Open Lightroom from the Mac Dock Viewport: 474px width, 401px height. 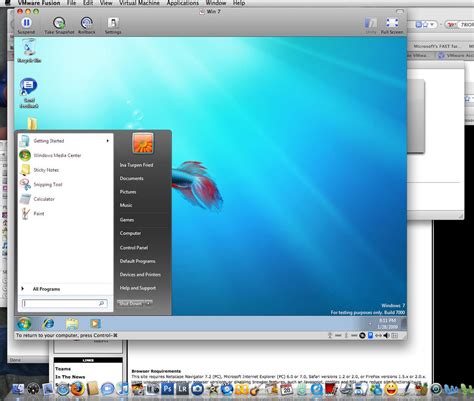[182, 389]
